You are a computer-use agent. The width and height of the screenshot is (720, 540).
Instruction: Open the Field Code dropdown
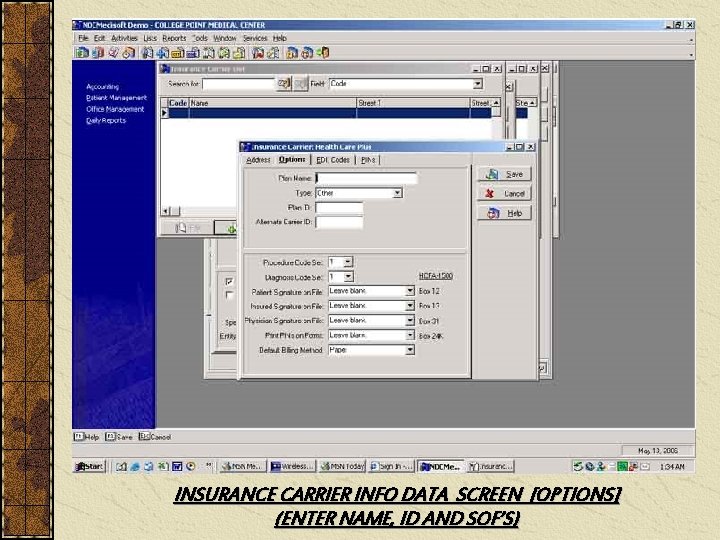click(478, 84)
